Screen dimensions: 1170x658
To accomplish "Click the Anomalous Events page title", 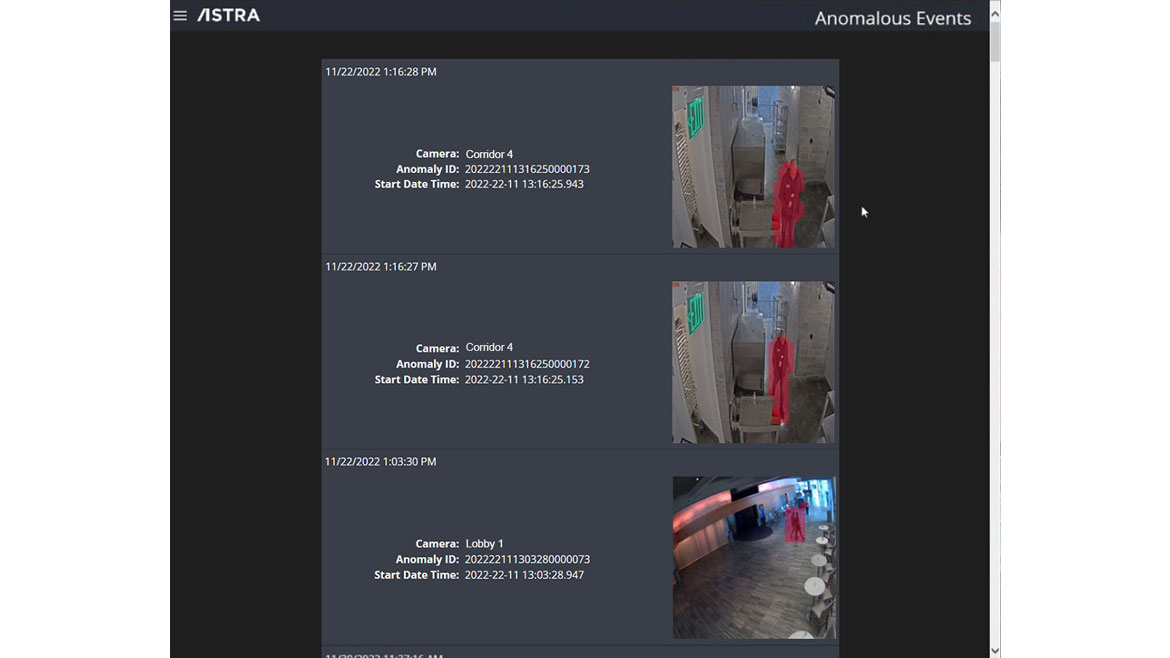I will point(892,18).
